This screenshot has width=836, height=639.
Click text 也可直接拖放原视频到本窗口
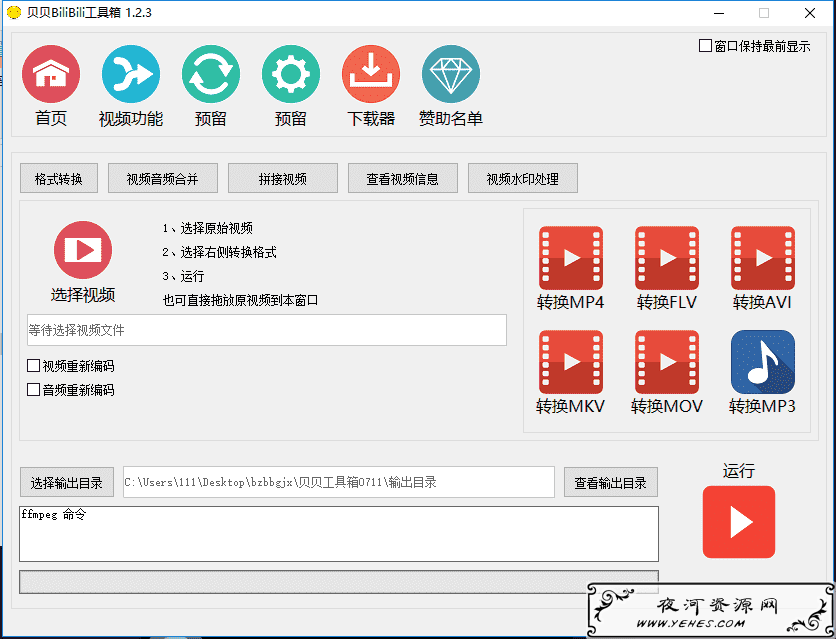point(240,300)
